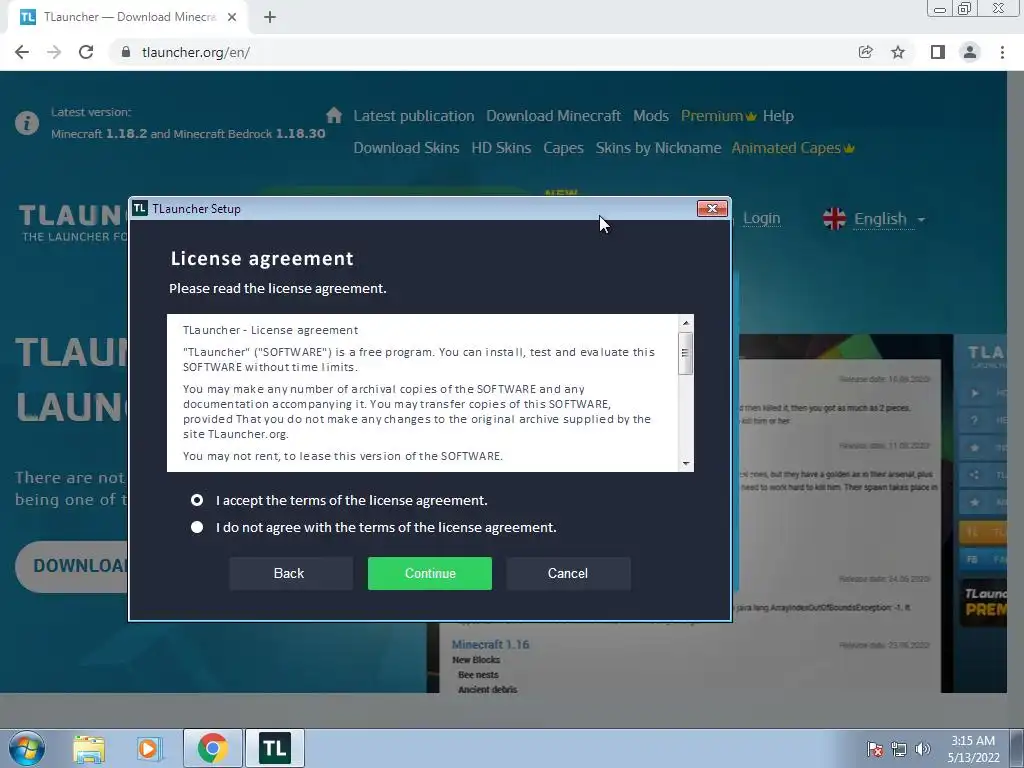The image size is (1024, 768).
Task: Click the share page icon in Chrome
Action: click(x=865, y=52)
